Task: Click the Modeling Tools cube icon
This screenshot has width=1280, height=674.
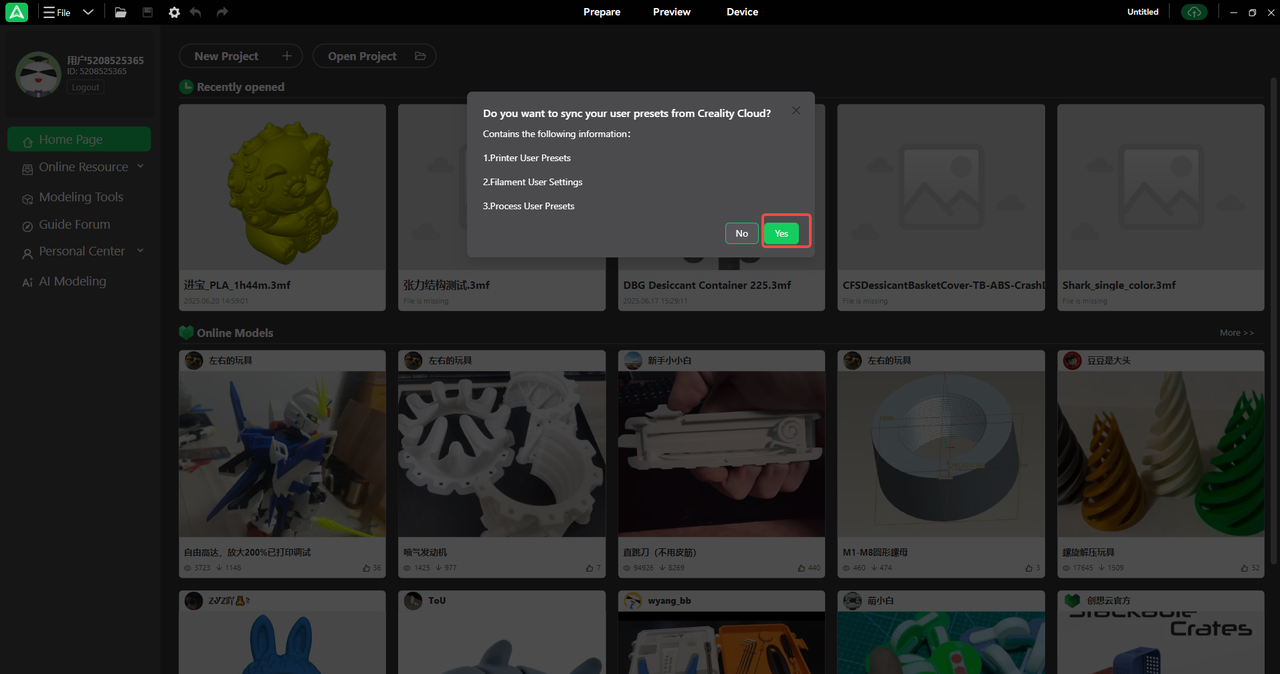Action: [28, 198]
